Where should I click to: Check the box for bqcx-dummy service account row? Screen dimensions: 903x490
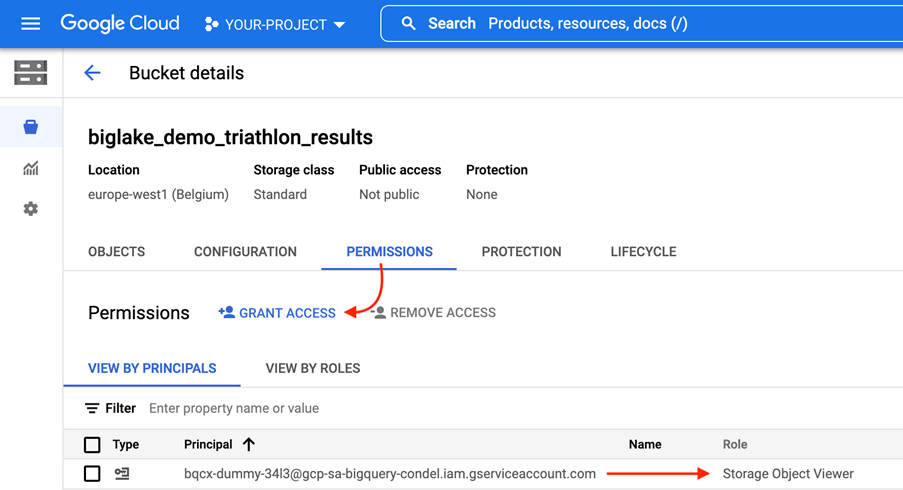tap(92, 473)
